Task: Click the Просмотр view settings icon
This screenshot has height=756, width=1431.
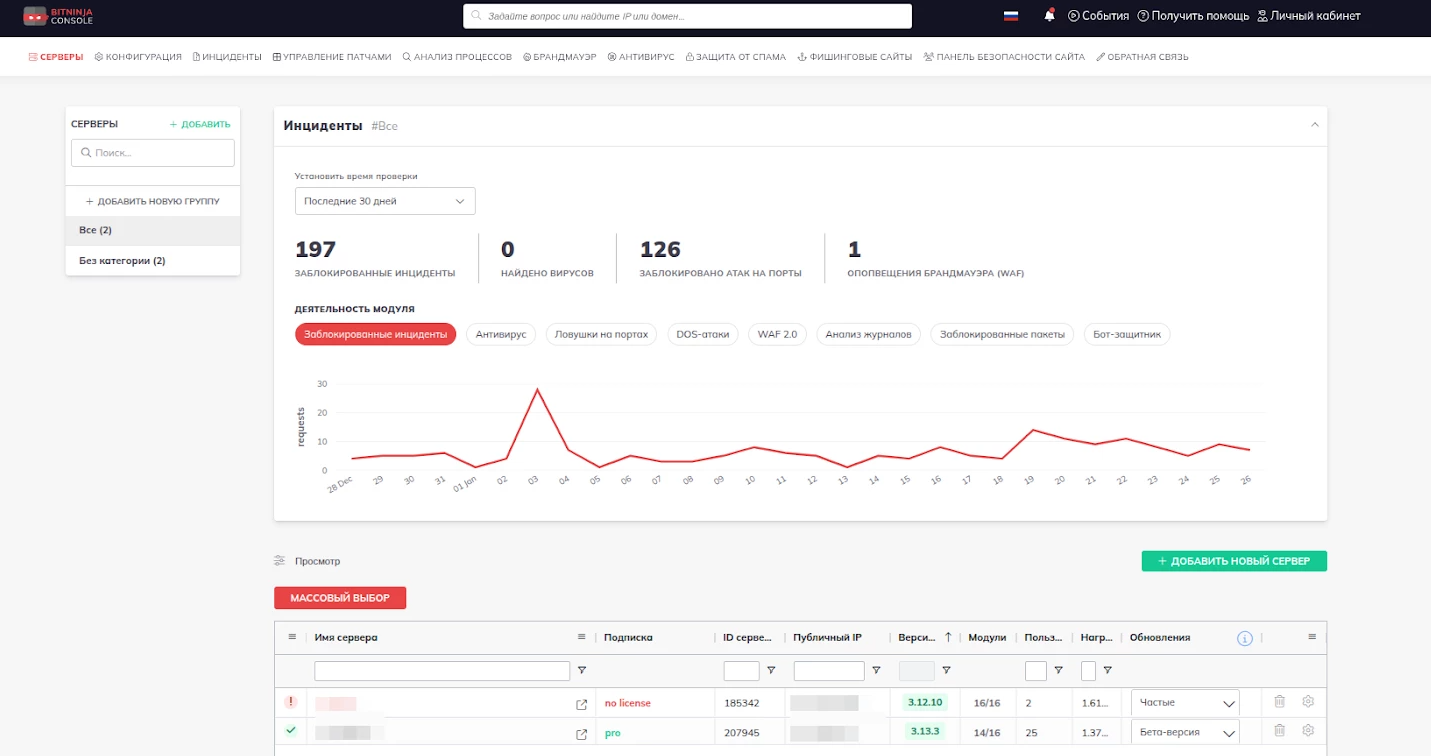Action: [280, 561]
